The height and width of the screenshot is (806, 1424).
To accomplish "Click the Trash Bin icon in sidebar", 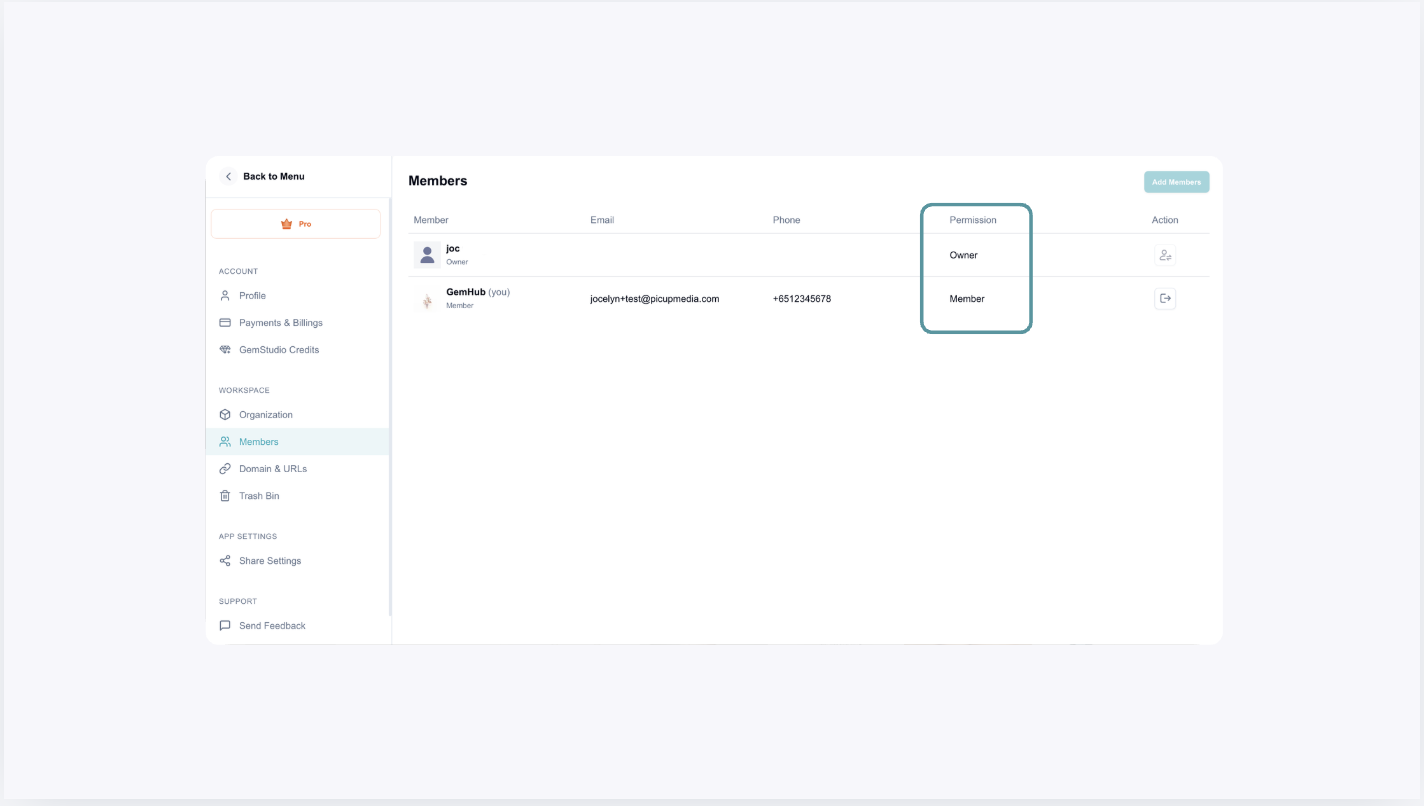I will coord(225,495).
